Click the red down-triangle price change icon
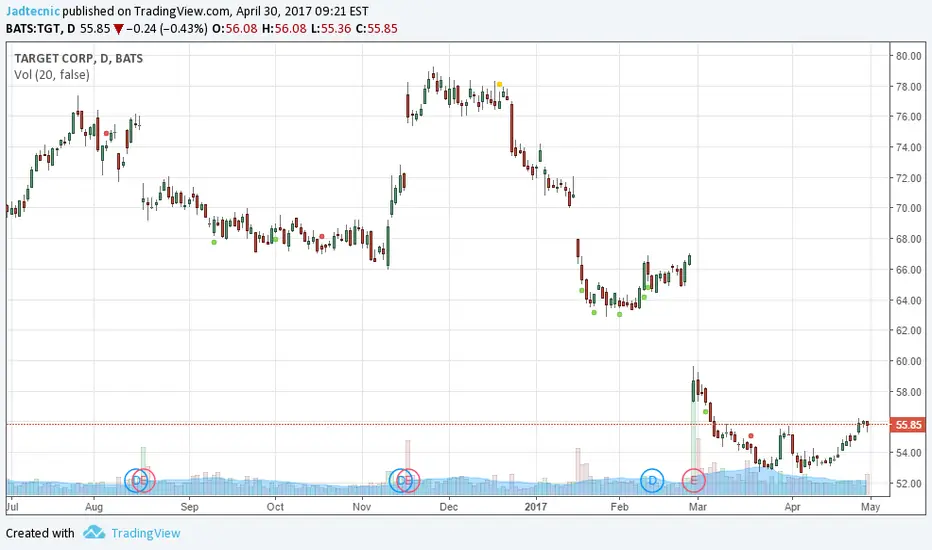Viewport: 932px width, 550px height. [119, 29]
